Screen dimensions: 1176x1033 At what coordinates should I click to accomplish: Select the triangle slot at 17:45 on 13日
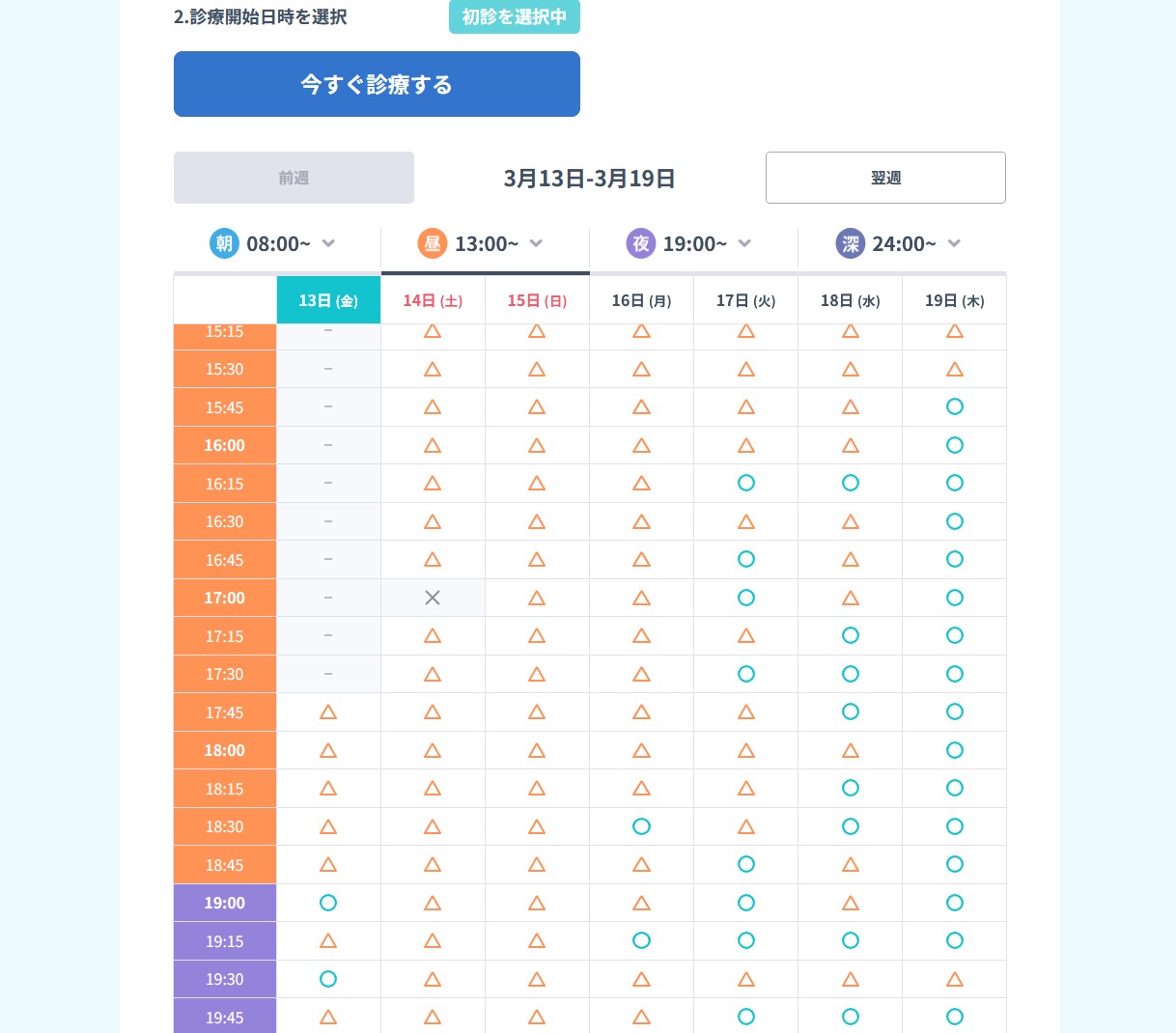pos(328,712)
